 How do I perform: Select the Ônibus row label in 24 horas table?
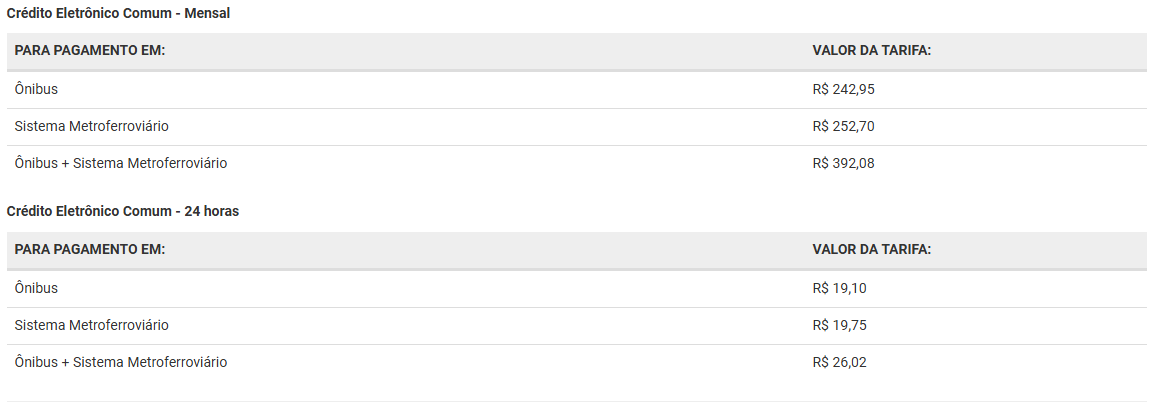[x=36, y=288]
